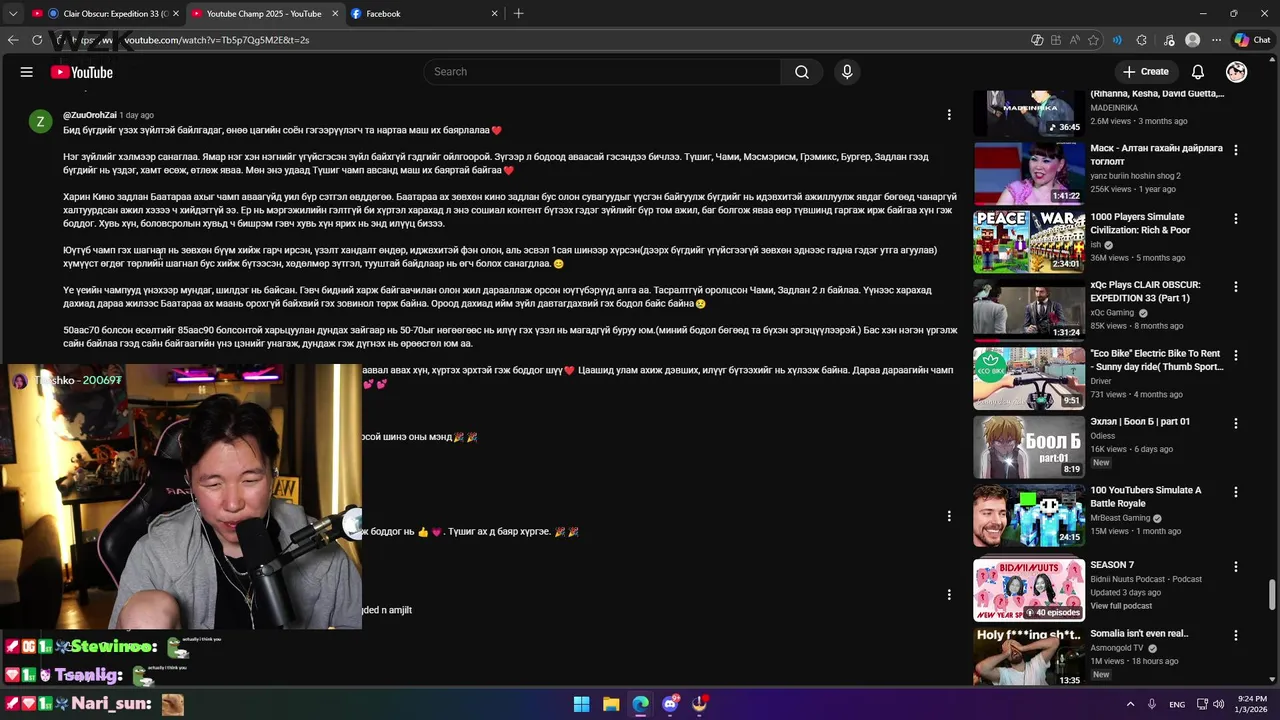The height and width of the screenshot is (720, 1280).
Task: Open Edge Settings and more menu
Action: (x=1216, y=40)
